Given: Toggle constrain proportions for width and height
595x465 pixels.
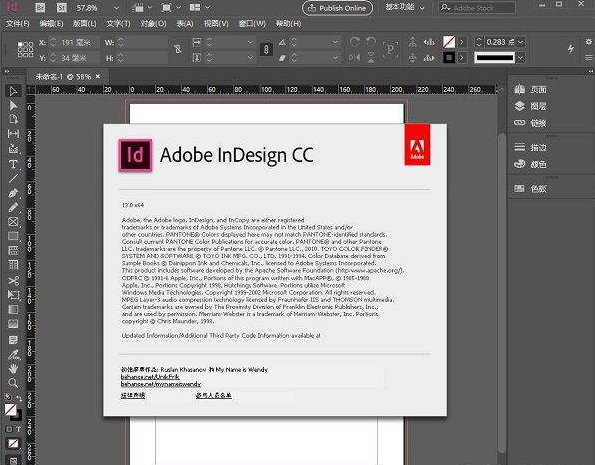Looking at the screenshot, I should click(x=178, y=49).
